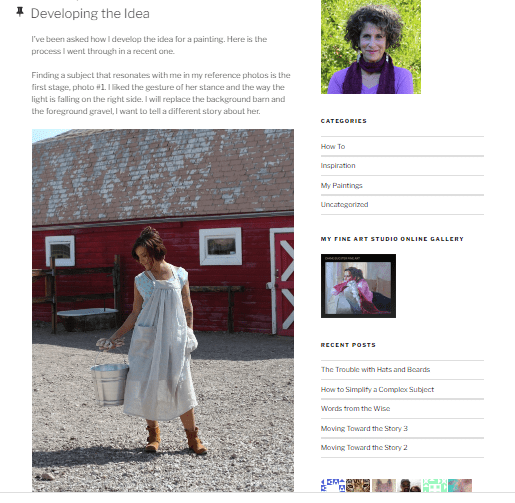Click the sticky pin icon beside post title
Viewport: 515px width, 503px height.
pyautogui.click(x=20, y=12)
